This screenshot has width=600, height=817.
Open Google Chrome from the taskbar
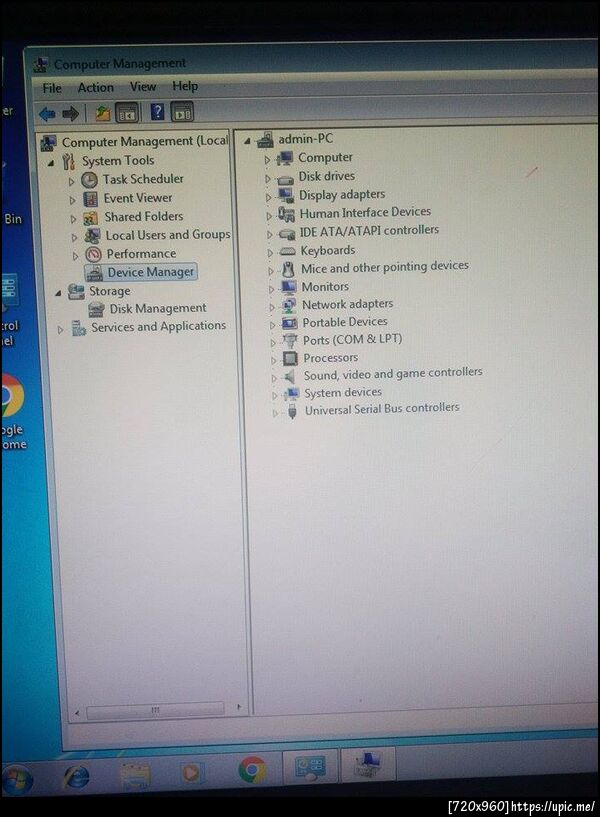click(252, 770)
